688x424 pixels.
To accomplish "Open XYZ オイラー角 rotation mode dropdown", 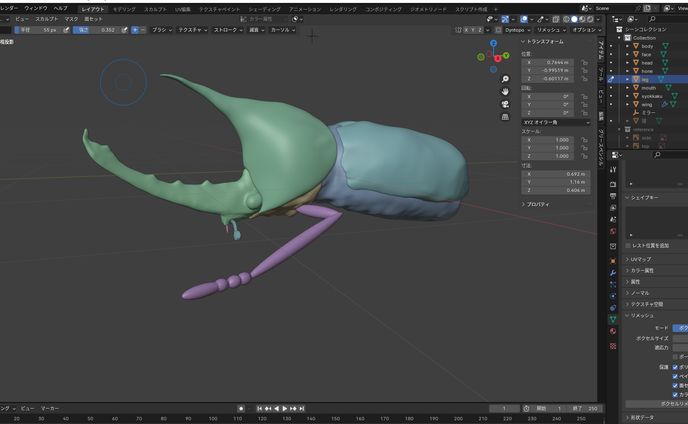I will (x=556, y=122).
